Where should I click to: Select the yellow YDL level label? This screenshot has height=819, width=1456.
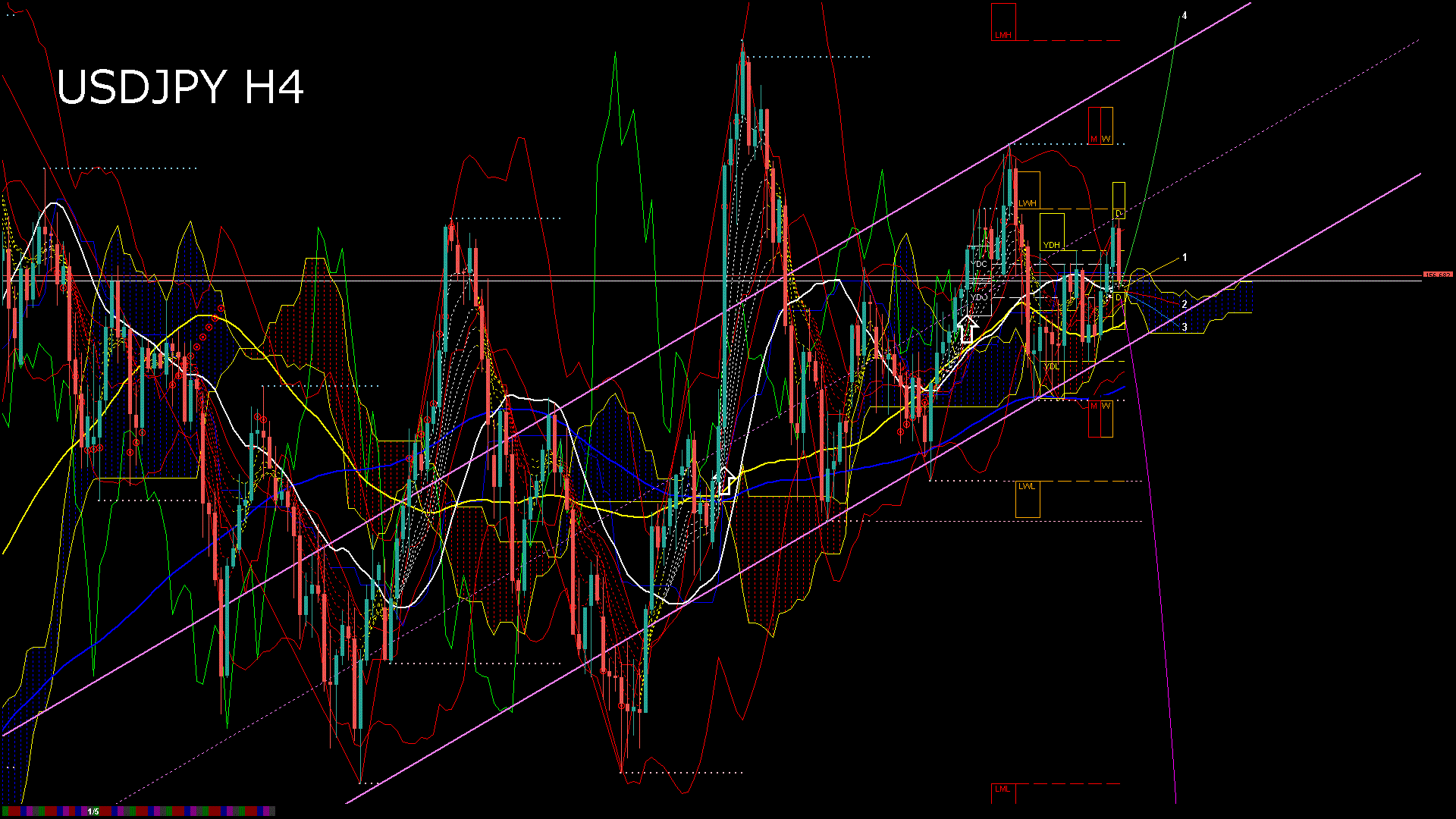(1051, 367)
